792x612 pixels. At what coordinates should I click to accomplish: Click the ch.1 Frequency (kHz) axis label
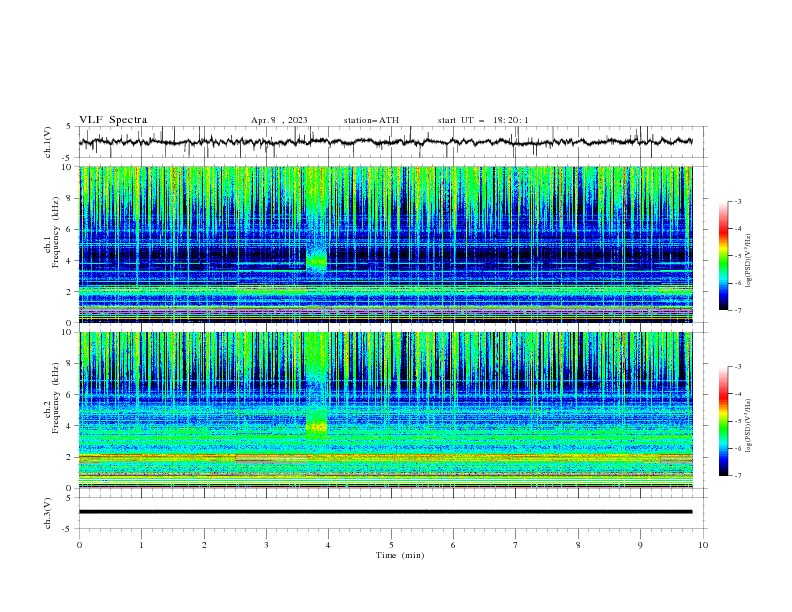coord(52,232)
